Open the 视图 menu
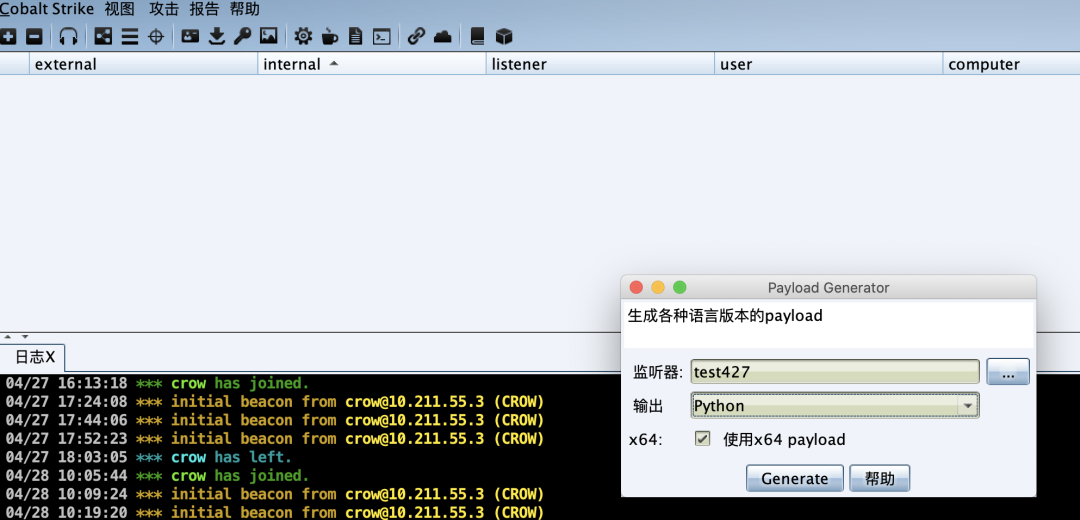Image resolution: width=1080 pixels, height=520 pixels. pyautogui.click(x=120, y=10)
